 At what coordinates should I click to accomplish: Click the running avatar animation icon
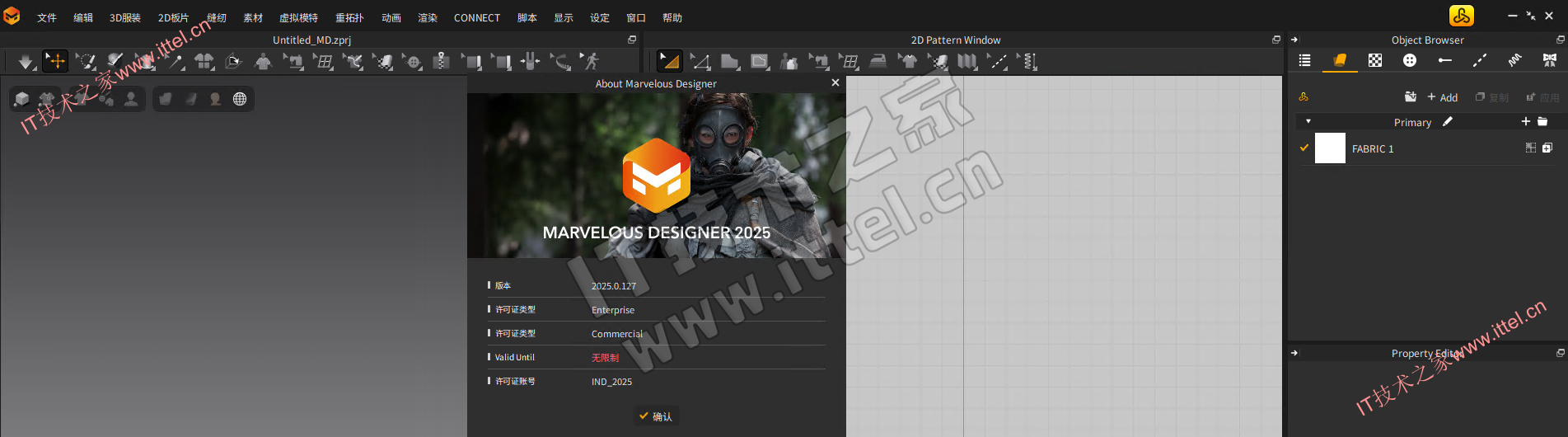point(590,61)
